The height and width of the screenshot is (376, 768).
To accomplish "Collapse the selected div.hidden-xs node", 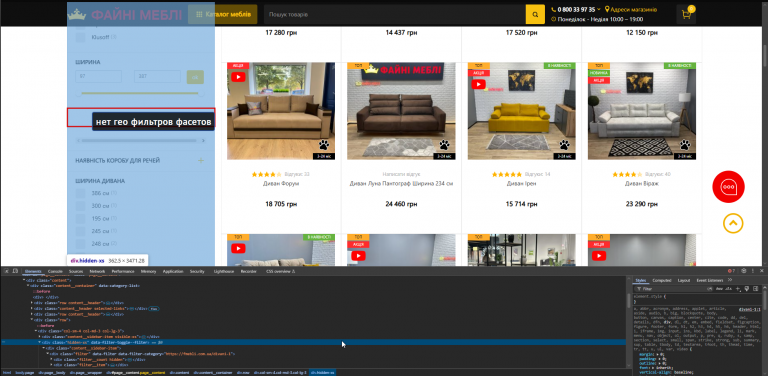I will tap(40, 343).
